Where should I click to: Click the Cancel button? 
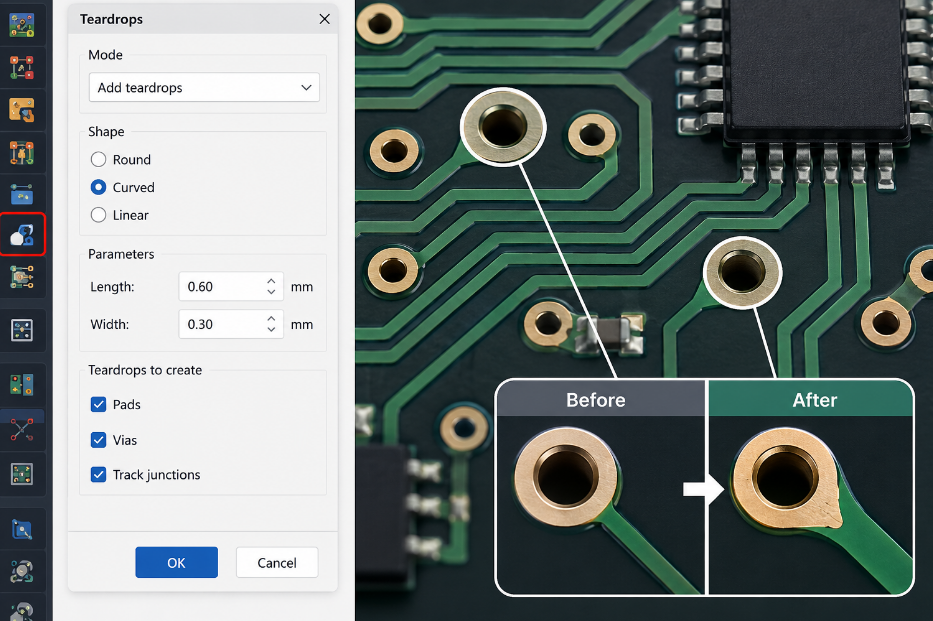[277, 563]
